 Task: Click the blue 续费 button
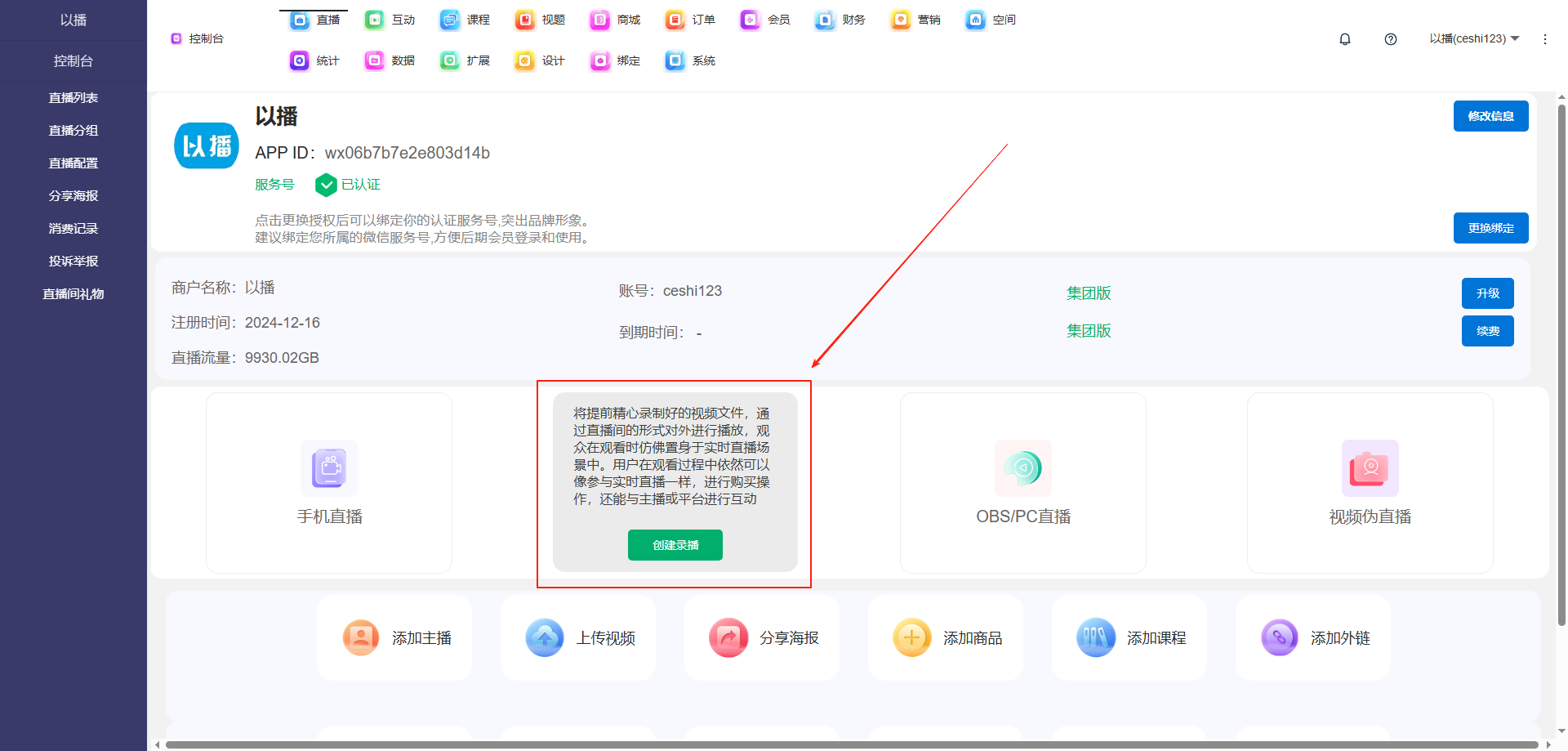(1487, 331)
